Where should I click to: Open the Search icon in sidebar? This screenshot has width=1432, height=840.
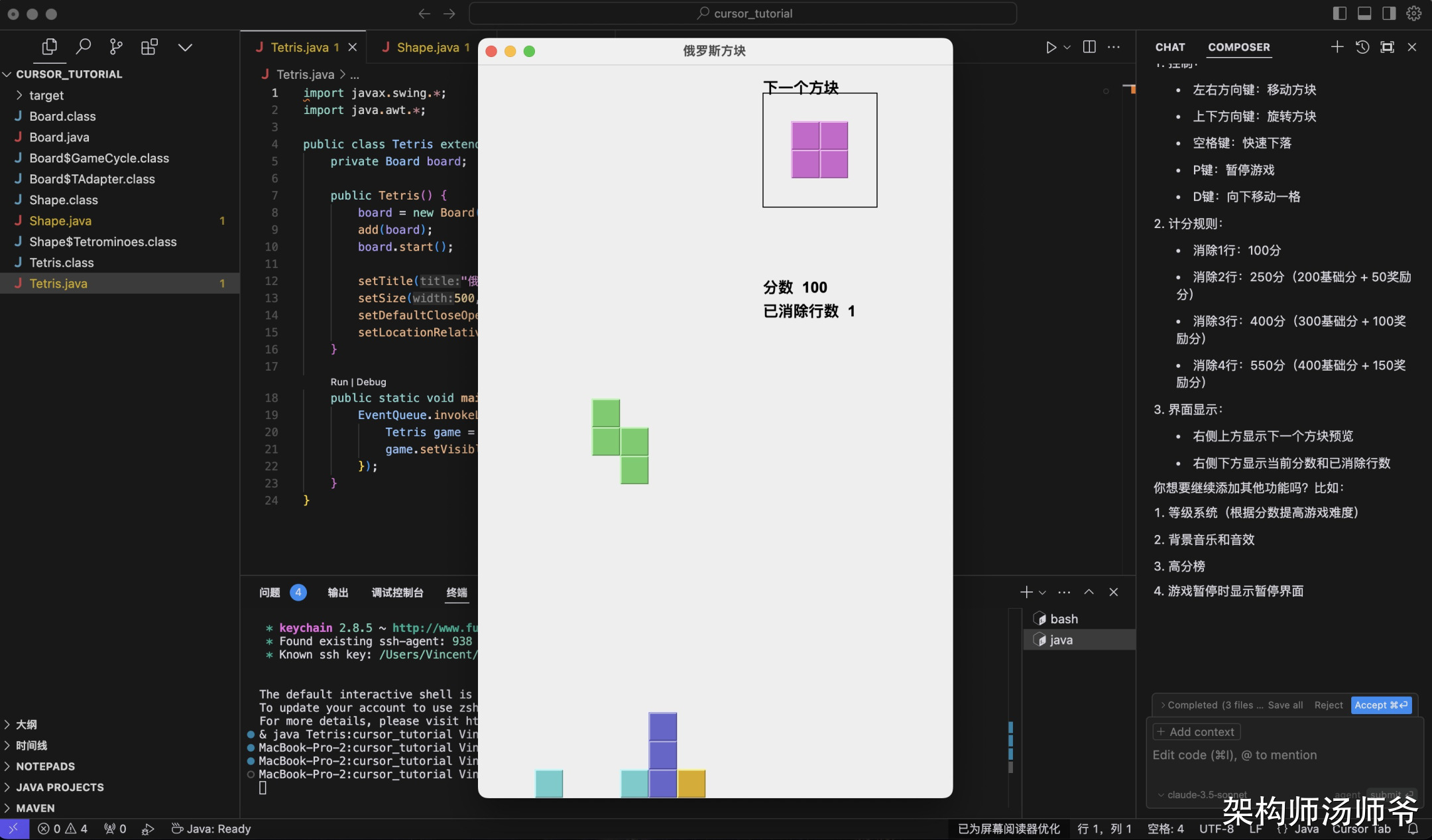point(83,46)
